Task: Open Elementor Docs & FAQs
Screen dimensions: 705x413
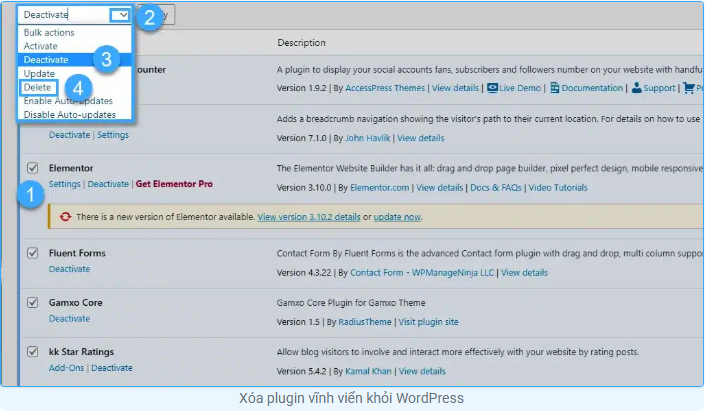Action: (495, 188)
